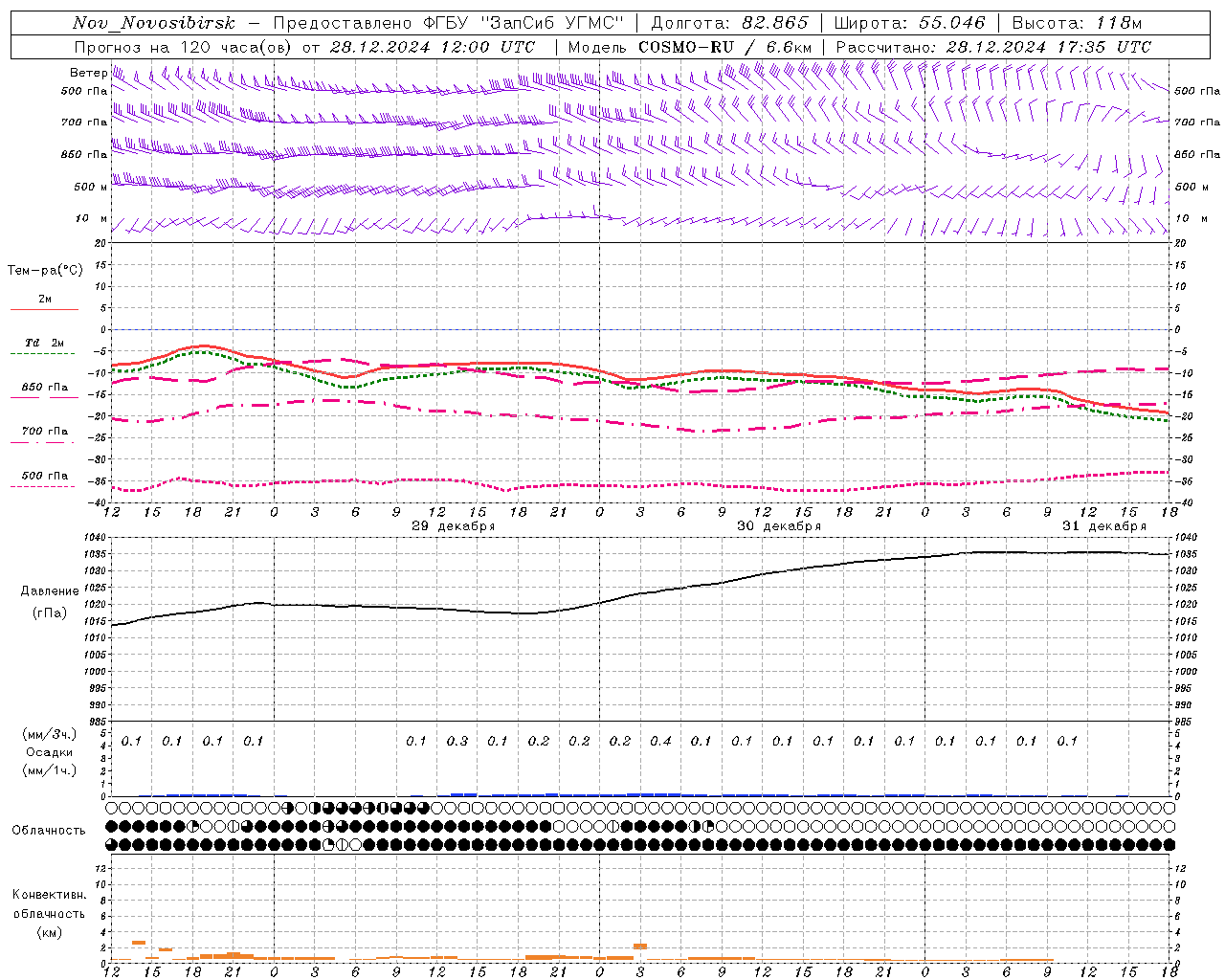Click the 'Высота: 118м' elevation text
Viewport: 1225px width, 980px height.
[x=1078, y=23]
